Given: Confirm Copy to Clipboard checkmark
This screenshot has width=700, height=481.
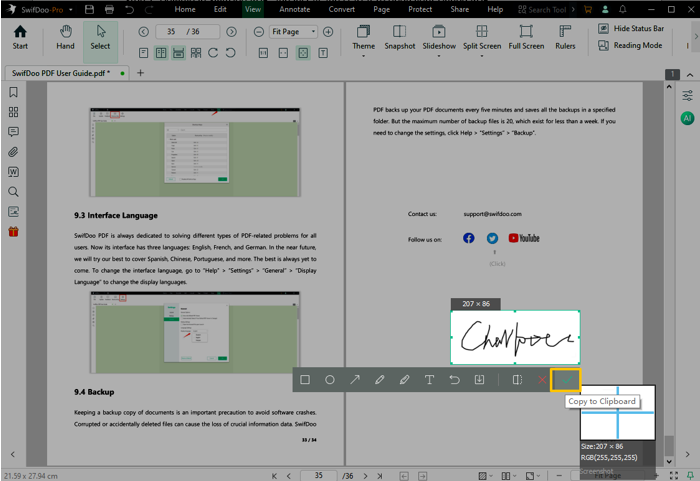Looking at the screenshot, I should pyautogui.click(x=566, y=380).
